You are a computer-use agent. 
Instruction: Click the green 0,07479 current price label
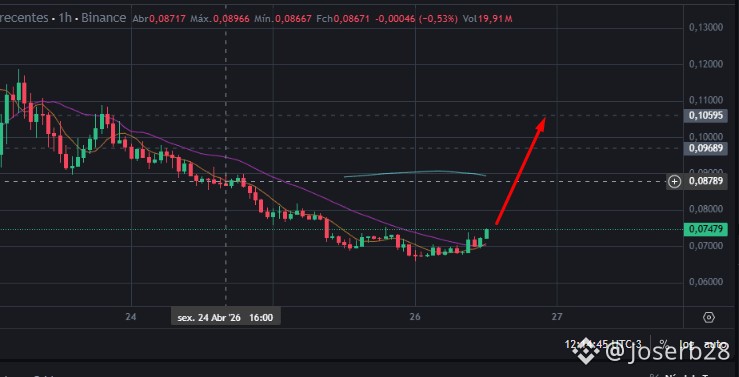706,229
